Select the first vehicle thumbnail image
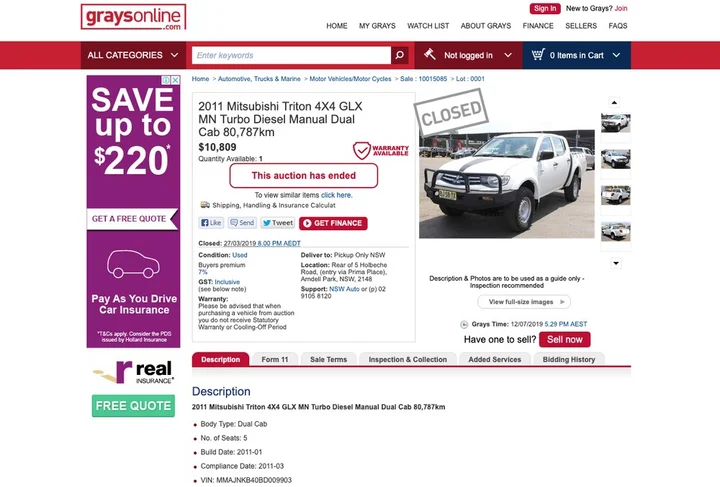 click(615, 123)
